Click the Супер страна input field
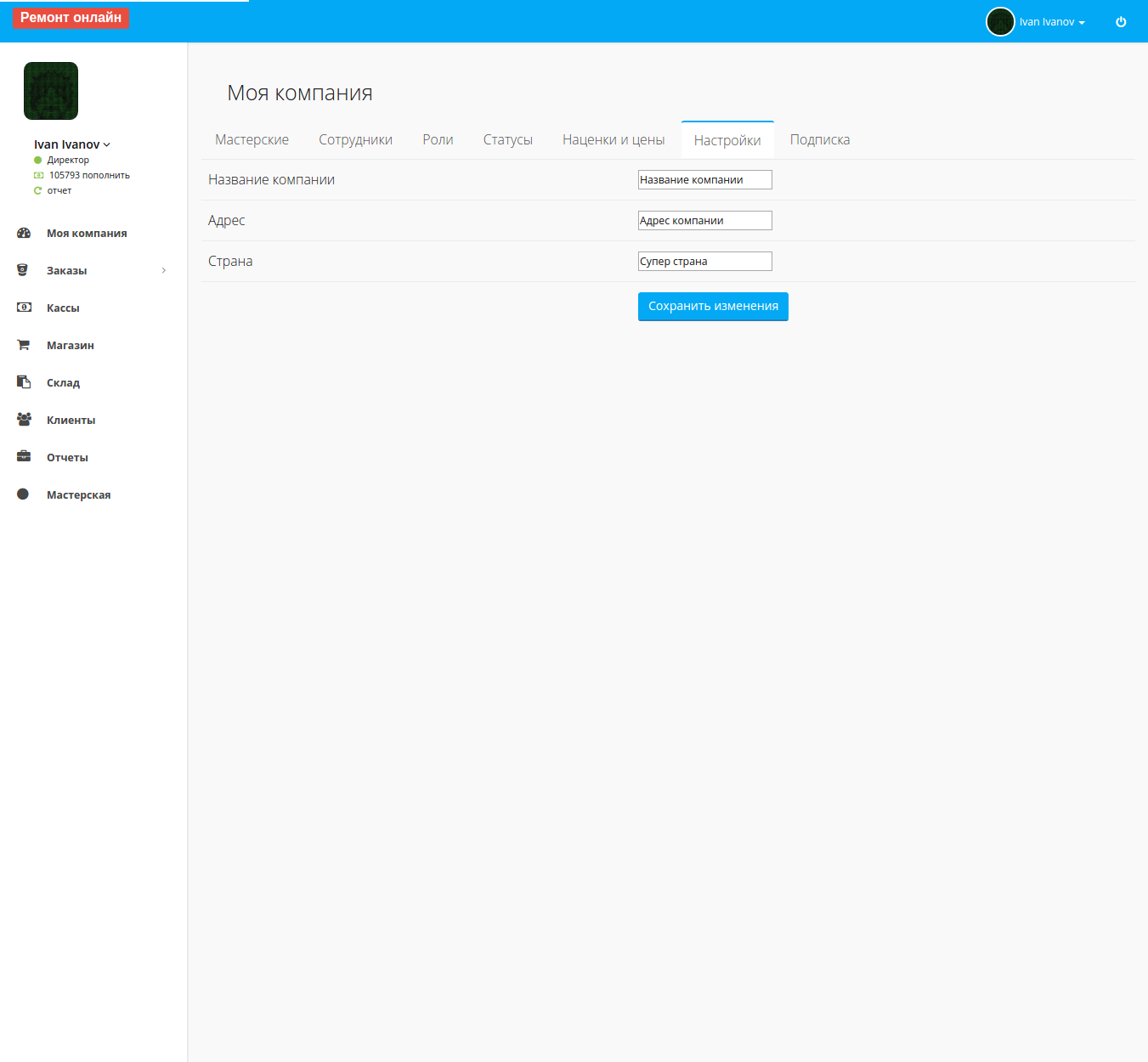This screenshot has height=1062, width=1148. point(705,262)
